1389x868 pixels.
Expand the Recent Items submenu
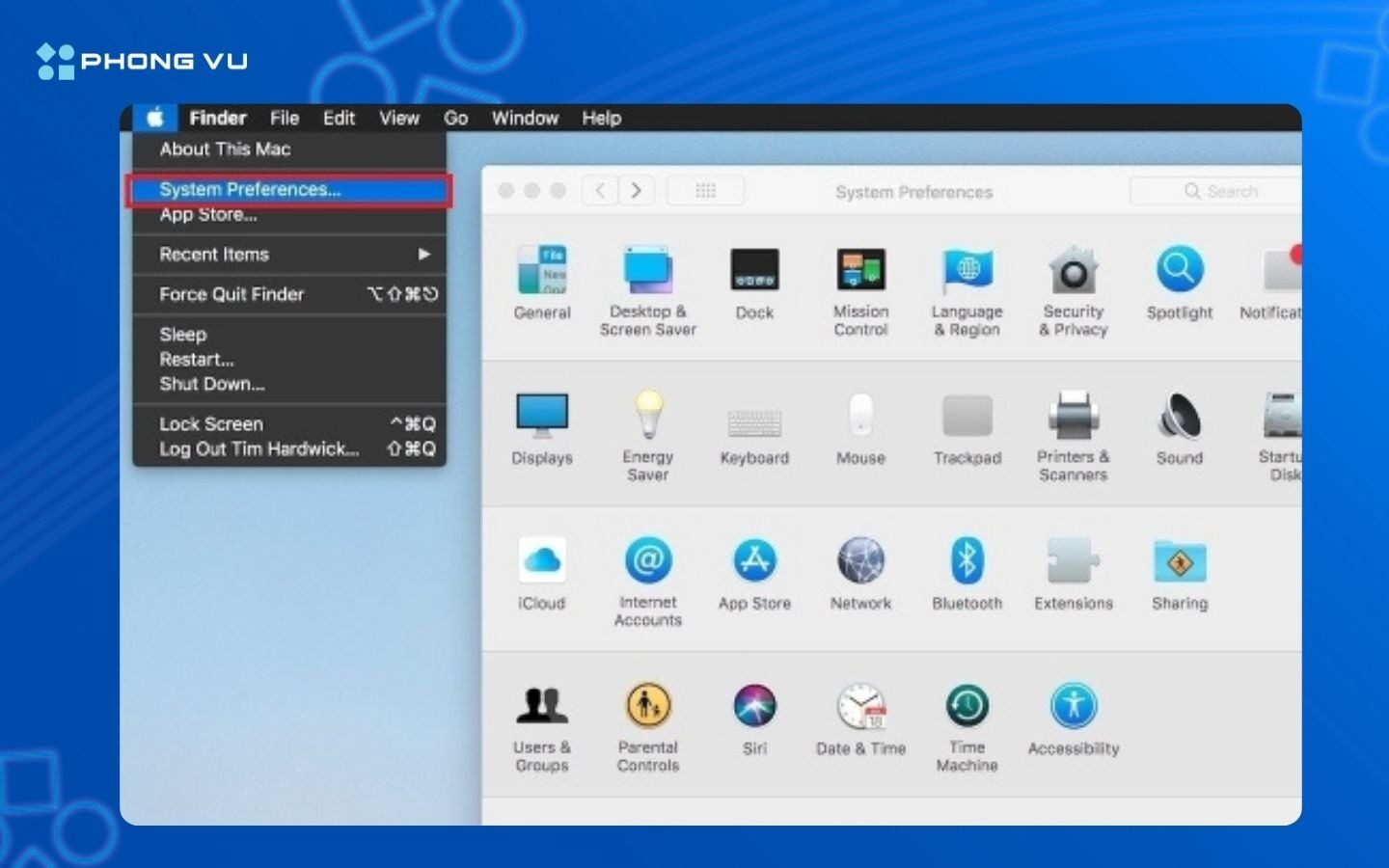pyautogui.click(x=289, y=255)
